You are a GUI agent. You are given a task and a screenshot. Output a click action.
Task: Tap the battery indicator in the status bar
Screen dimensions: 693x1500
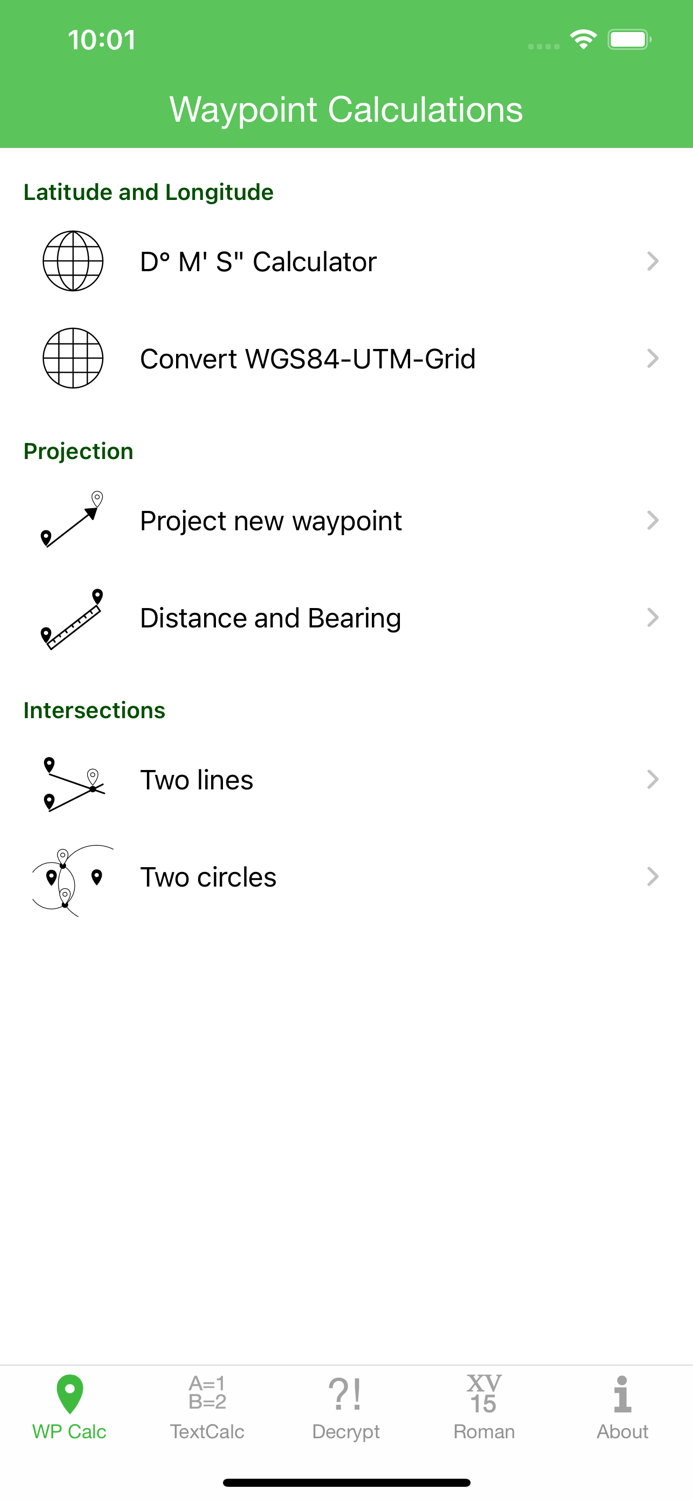click(630, 40)
